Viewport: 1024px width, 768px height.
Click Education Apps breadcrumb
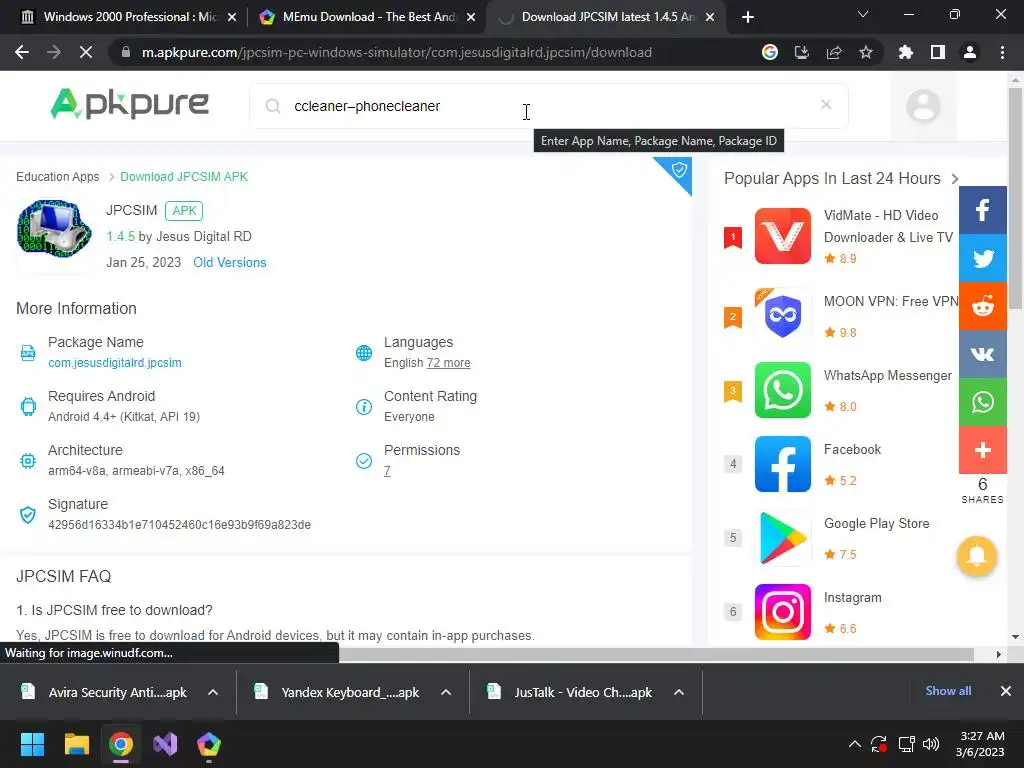(57, 177)
